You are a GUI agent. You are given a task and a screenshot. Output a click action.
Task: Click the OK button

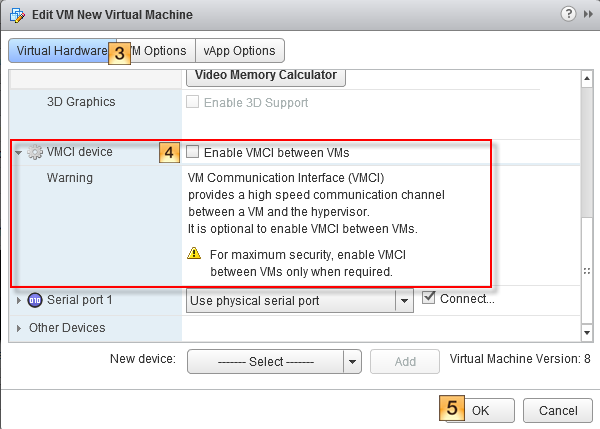point(480,411)
